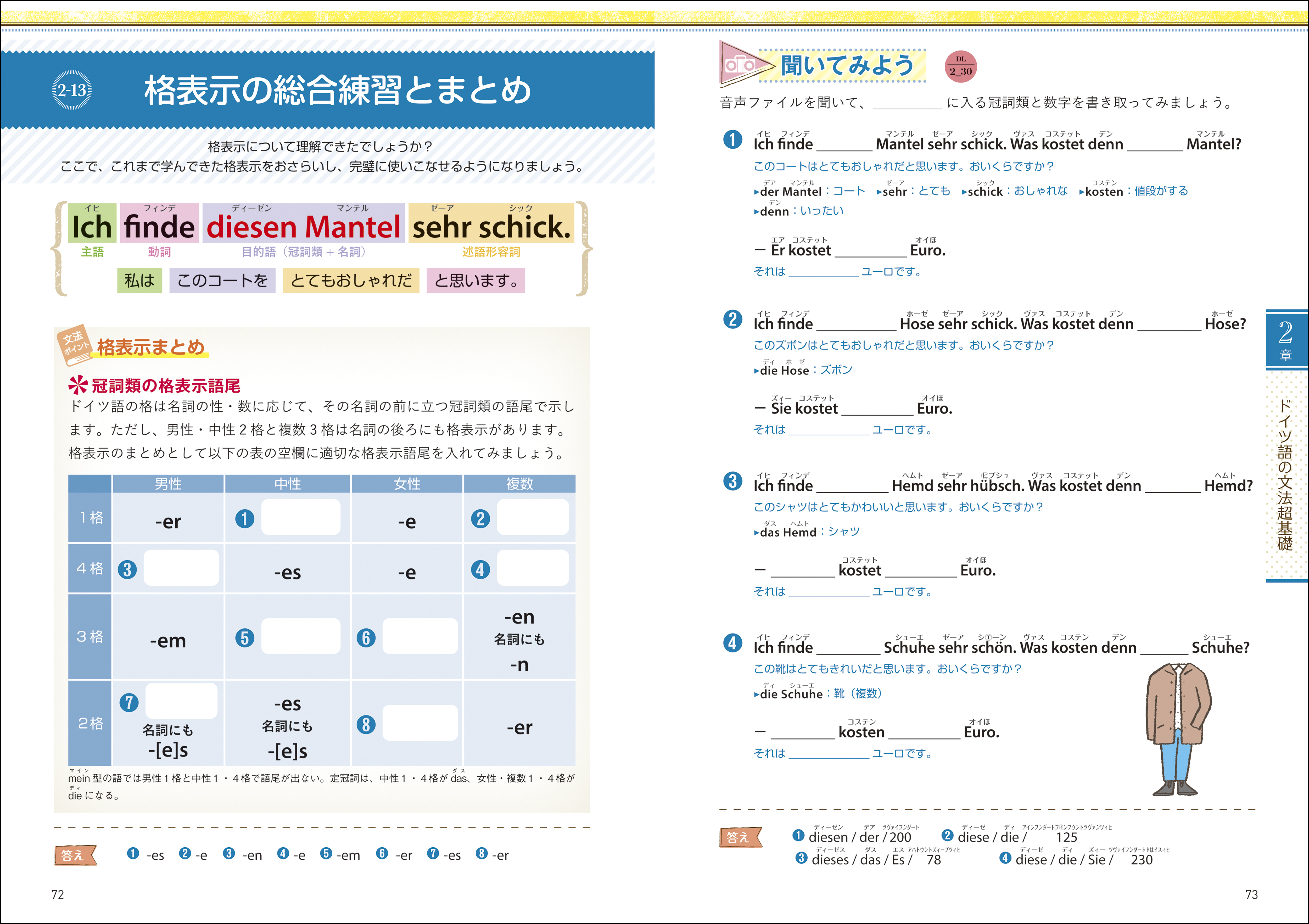This screenshot has width=1309, height=924.
Task: Click the yellow box reading とてもおしゃれだ
Action: 351,280
